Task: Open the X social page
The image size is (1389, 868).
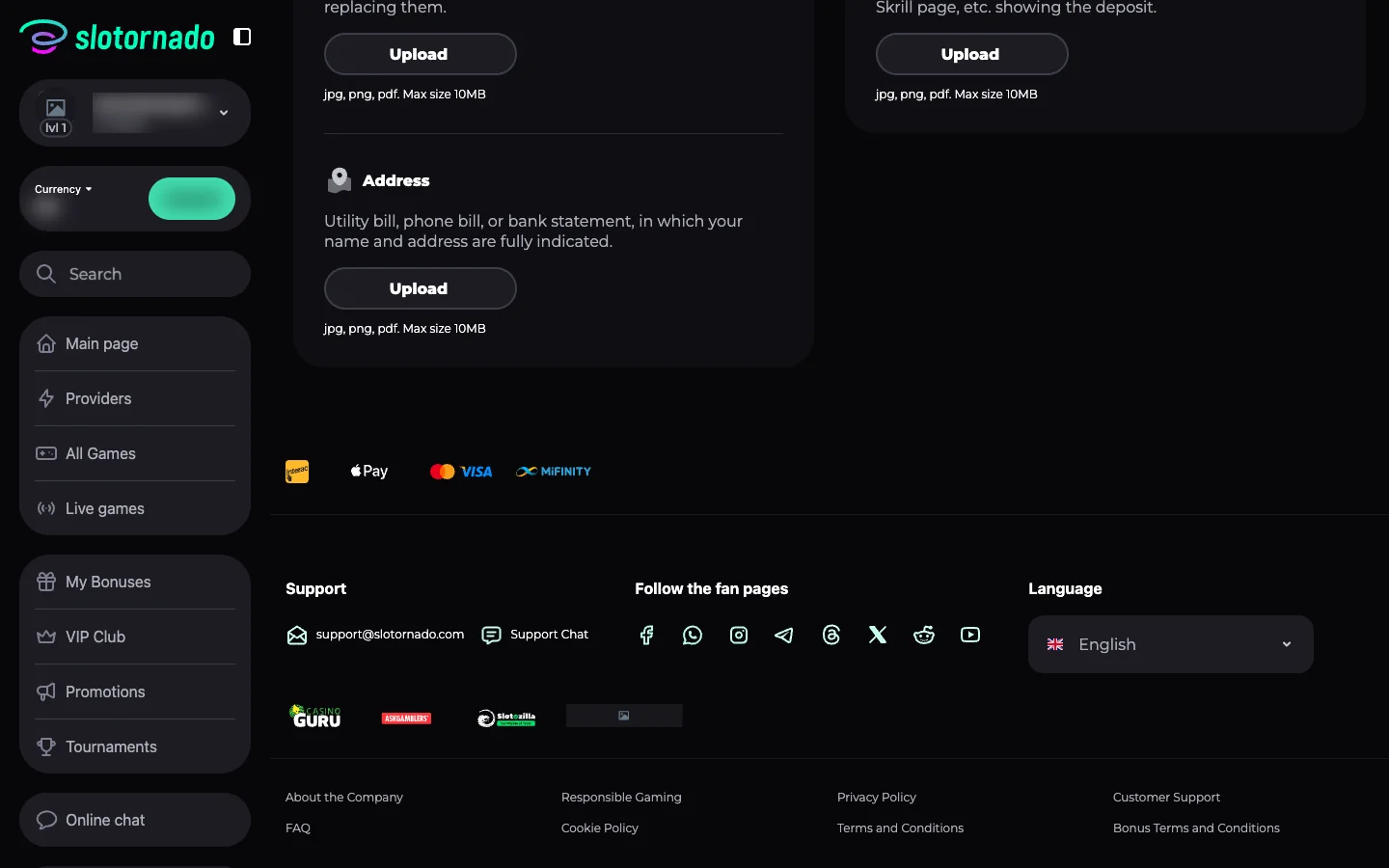Action: (877, 635)
